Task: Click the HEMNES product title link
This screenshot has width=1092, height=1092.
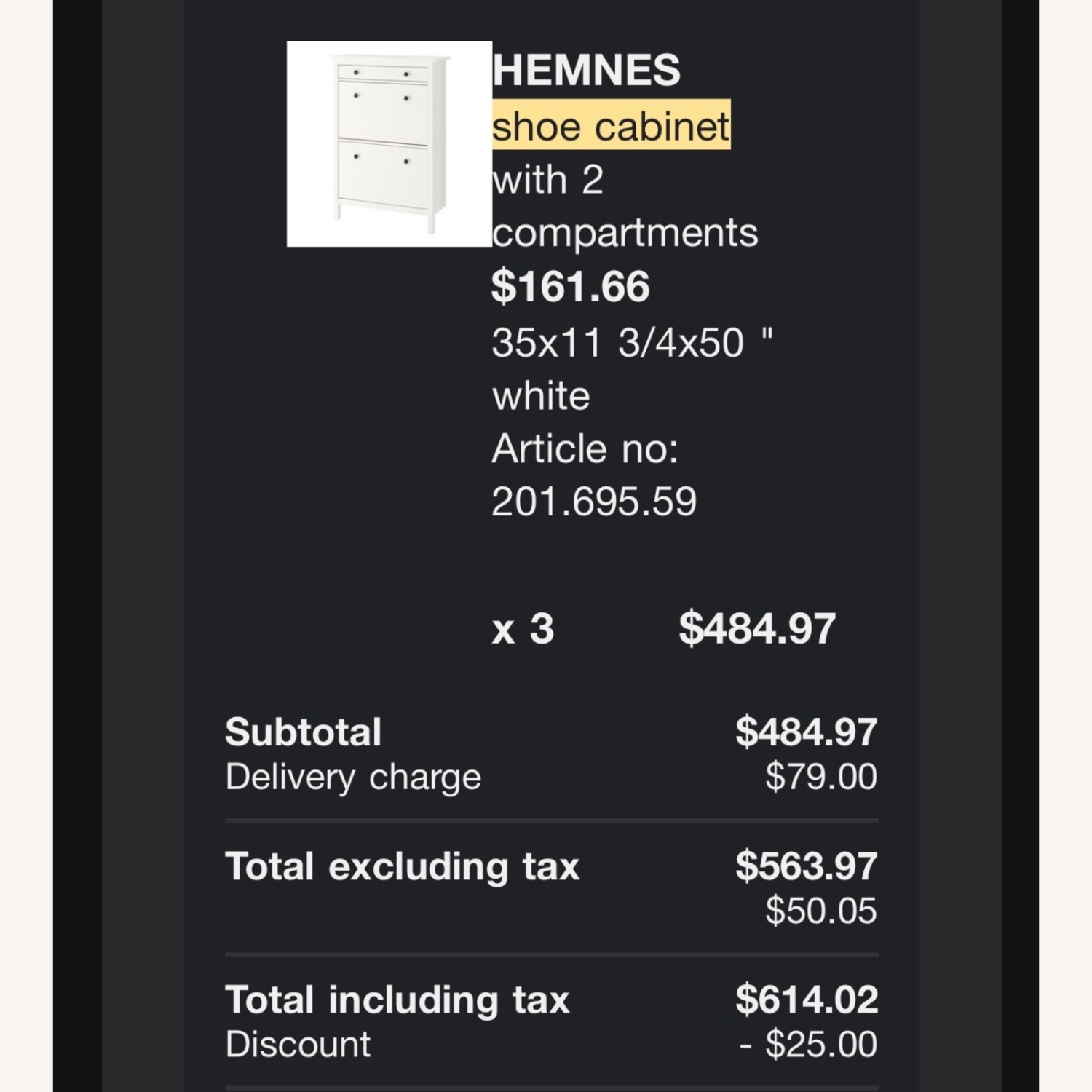Action: [586, 70]
